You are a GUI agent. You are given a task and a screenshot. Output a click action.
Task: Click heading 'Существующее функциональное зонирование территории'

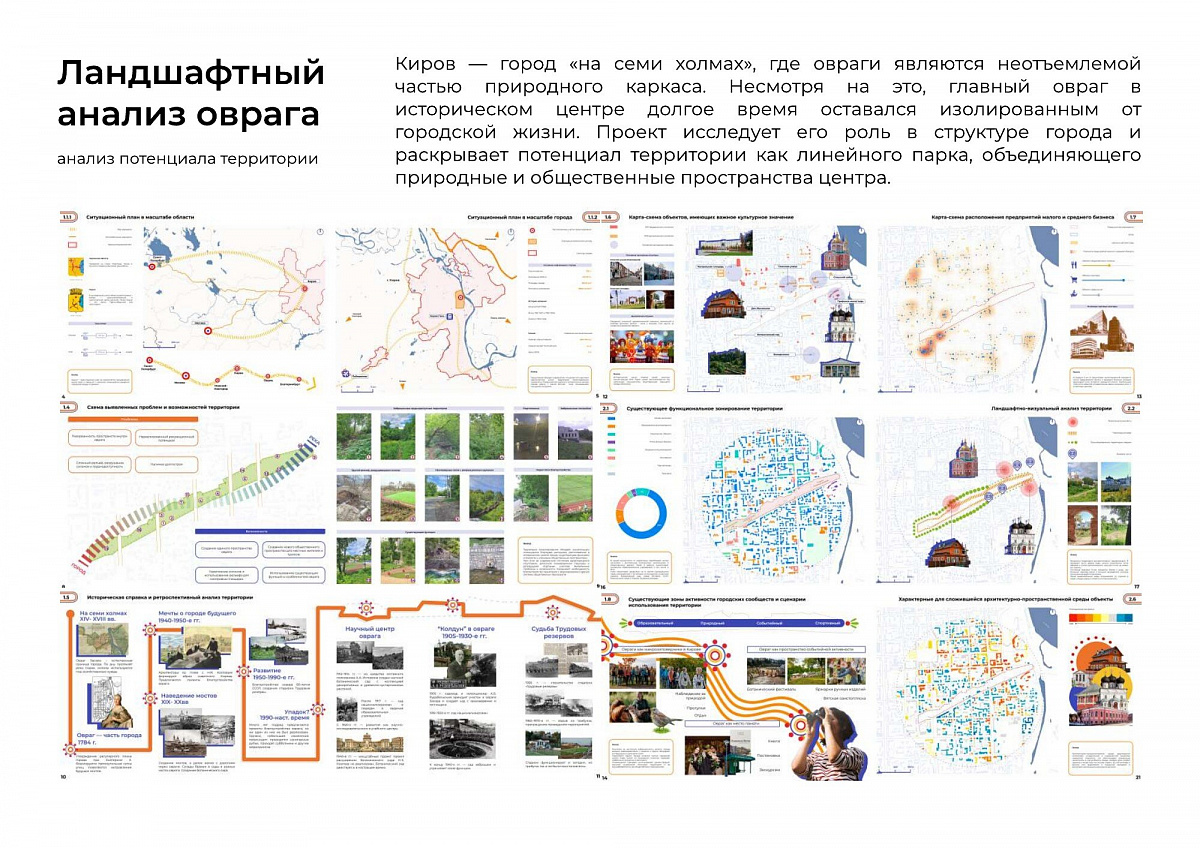click(704, 409)
